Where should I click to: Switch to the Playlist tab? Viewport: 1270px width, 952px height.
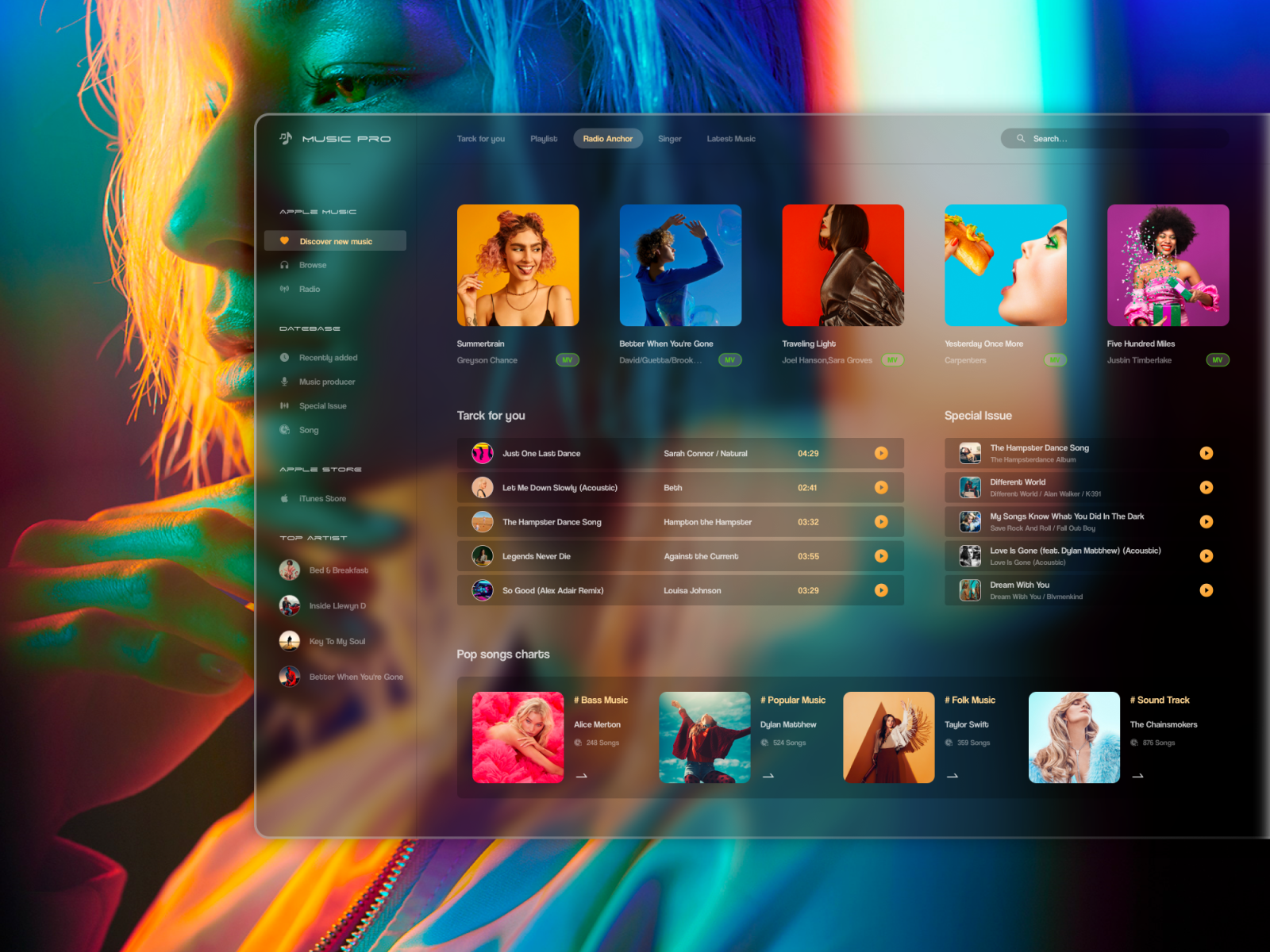point(544,138)
